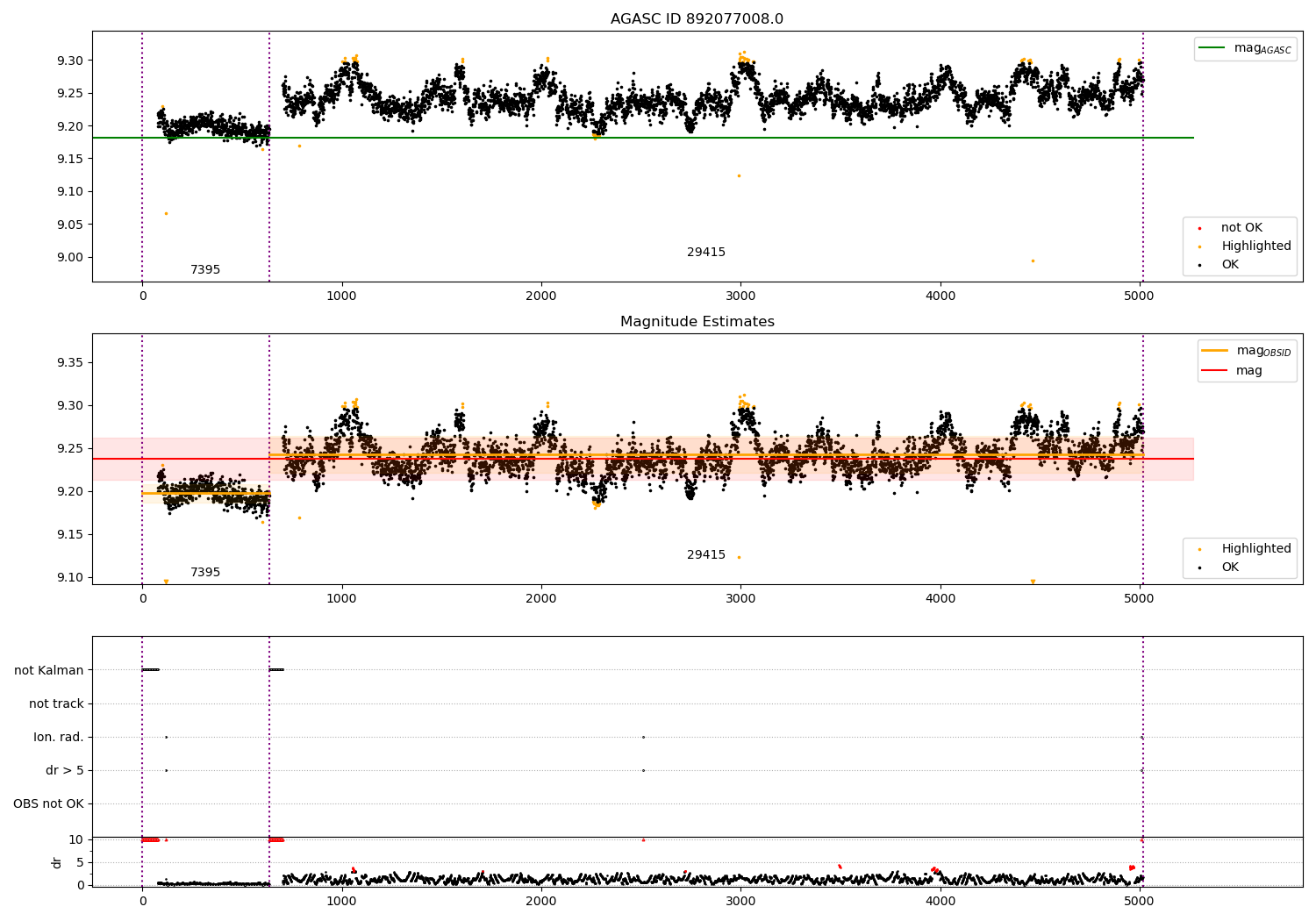Viewport: 1316px width, 921px height.
Task: Click the '7395' obsid label in top plot
Action: pyautogui.click(x=205, y=270)
